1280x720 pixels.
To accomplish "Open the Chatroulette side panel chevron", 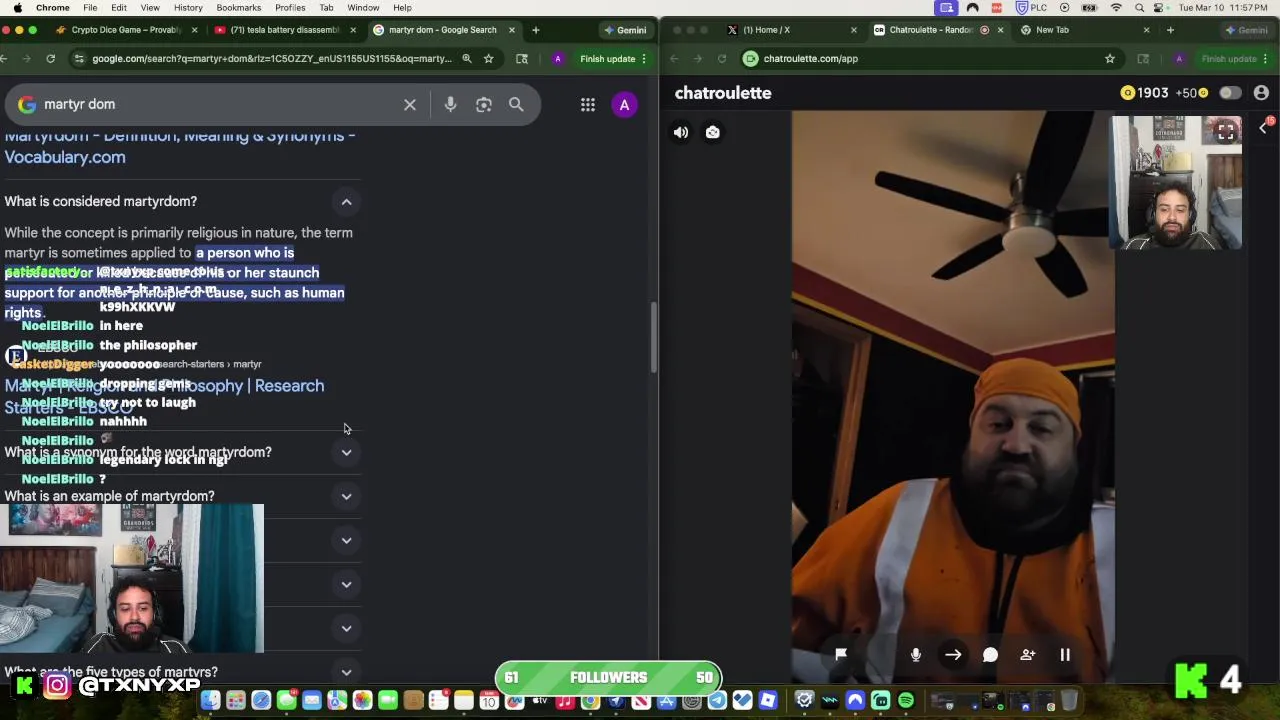I will click(x=1263, y=128).
